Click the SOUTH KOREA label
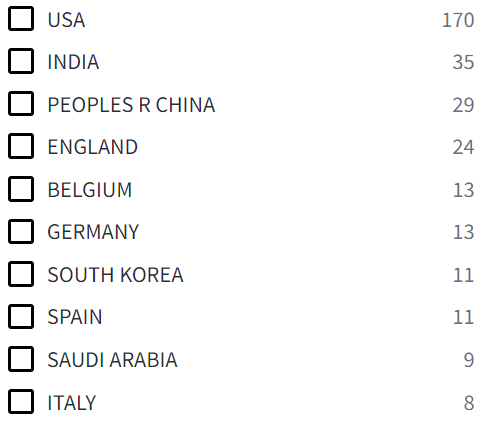484x421 pixels. tap(115, 275)
